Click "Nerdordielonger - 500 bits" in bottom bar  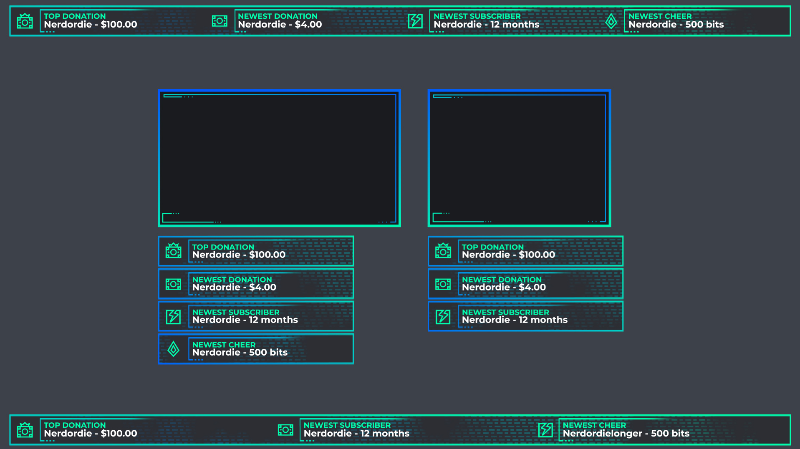[x=626, y=434]
